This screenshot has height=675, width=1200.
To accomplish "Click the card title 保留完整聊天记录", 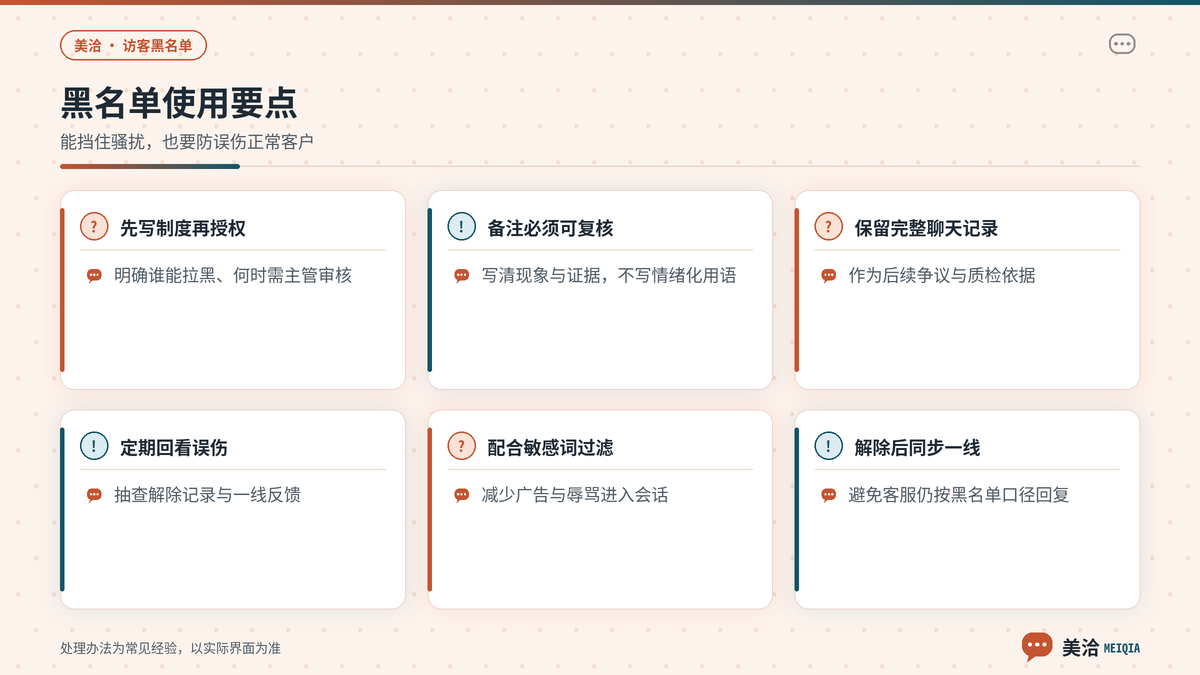I will click(926, 228).
